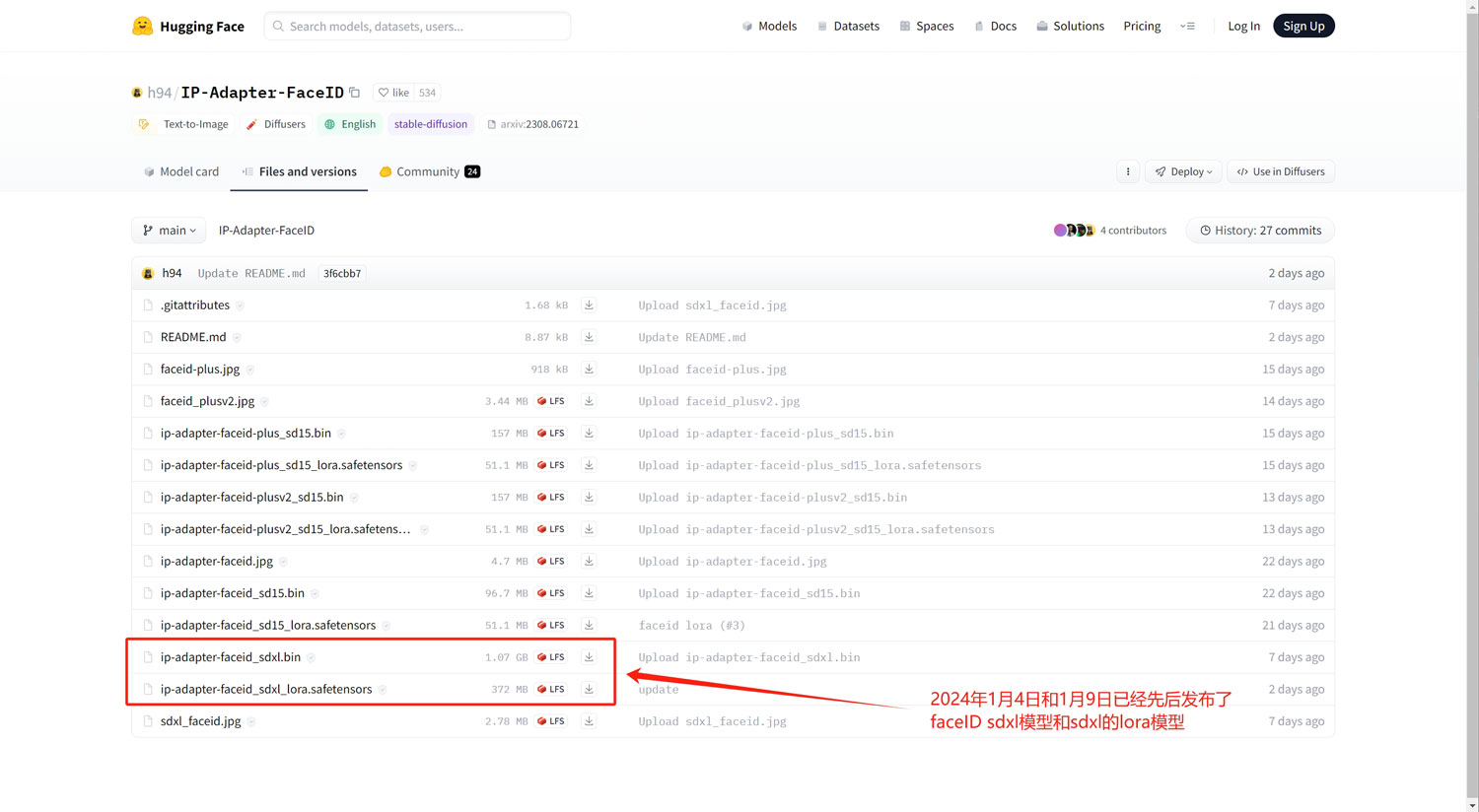The width and height of the screenshot is (1479, 812).
Task: Click the 'Update README.md' latest commit message
Action: tap(251, 274)
